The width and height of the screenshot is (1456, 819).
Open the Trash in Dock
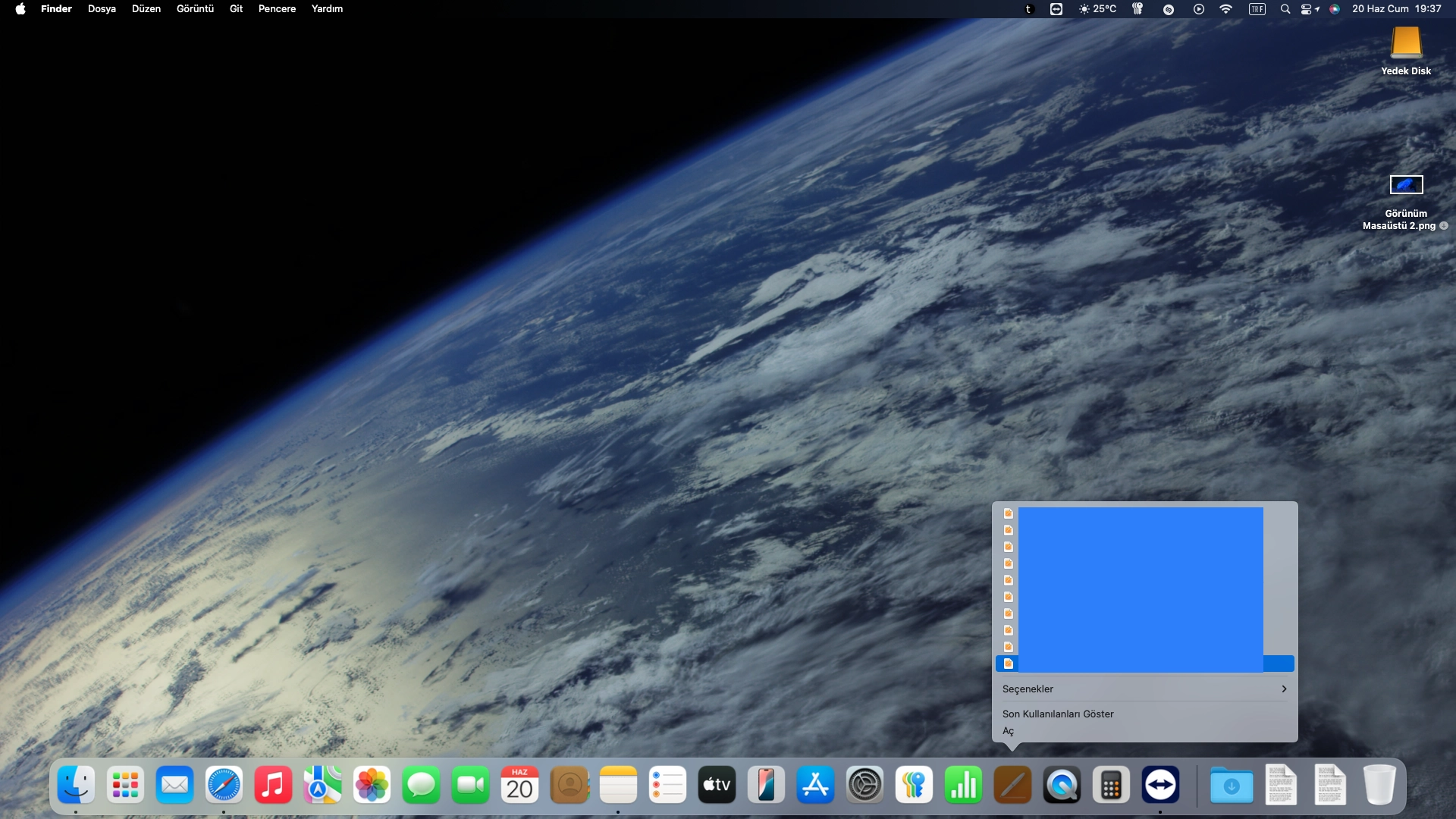coord(1379,785)
